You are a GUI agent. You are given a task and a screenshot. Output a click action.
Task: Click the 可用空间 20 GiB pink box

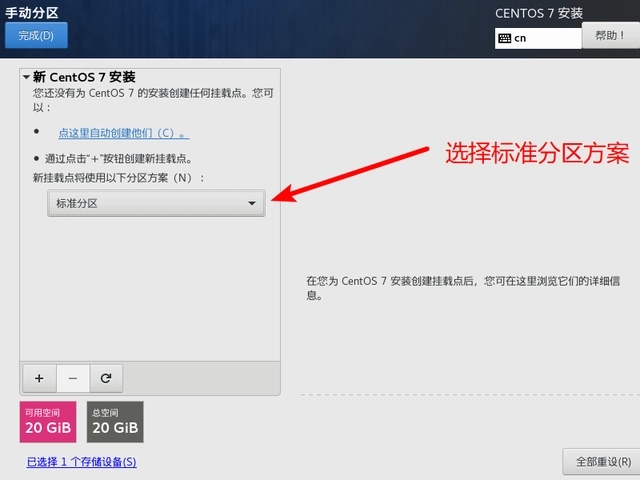click(x=48, y=422)
